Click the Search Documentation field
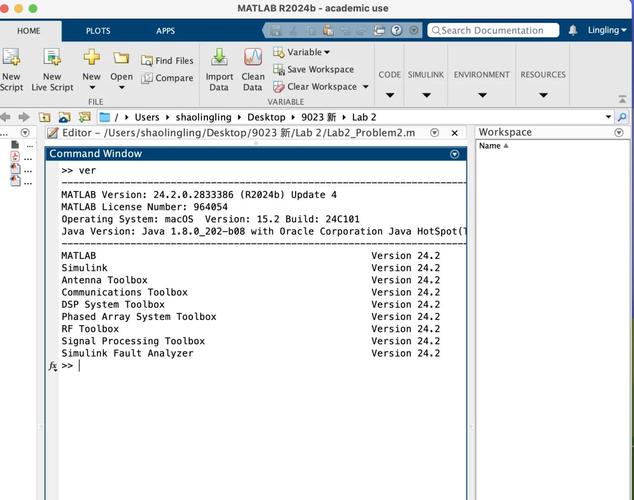634x500 pixels. pos(493,30)
